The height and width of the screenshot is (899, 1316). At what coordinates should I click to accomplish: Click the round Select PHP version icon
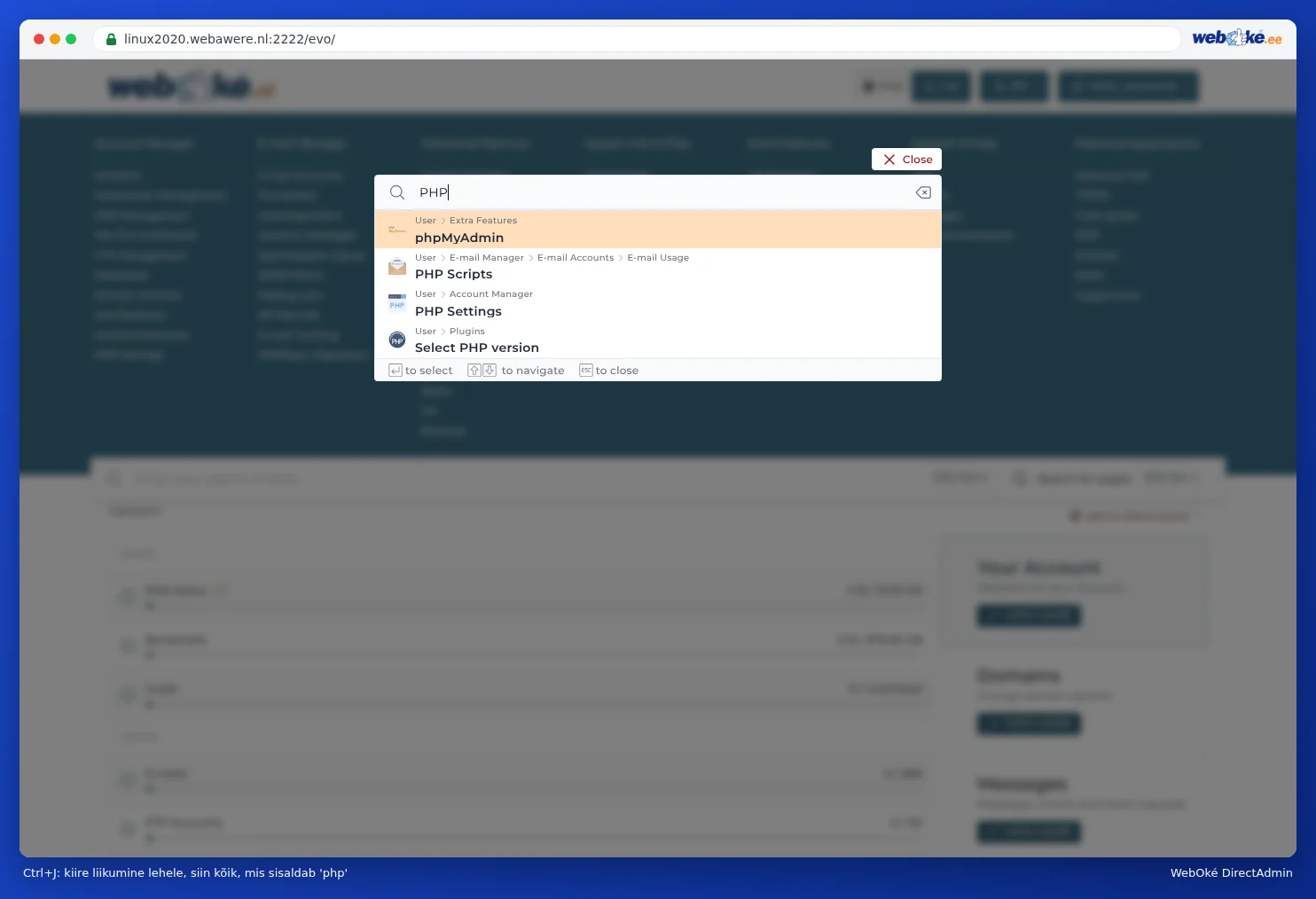click(x=397, y=340)
